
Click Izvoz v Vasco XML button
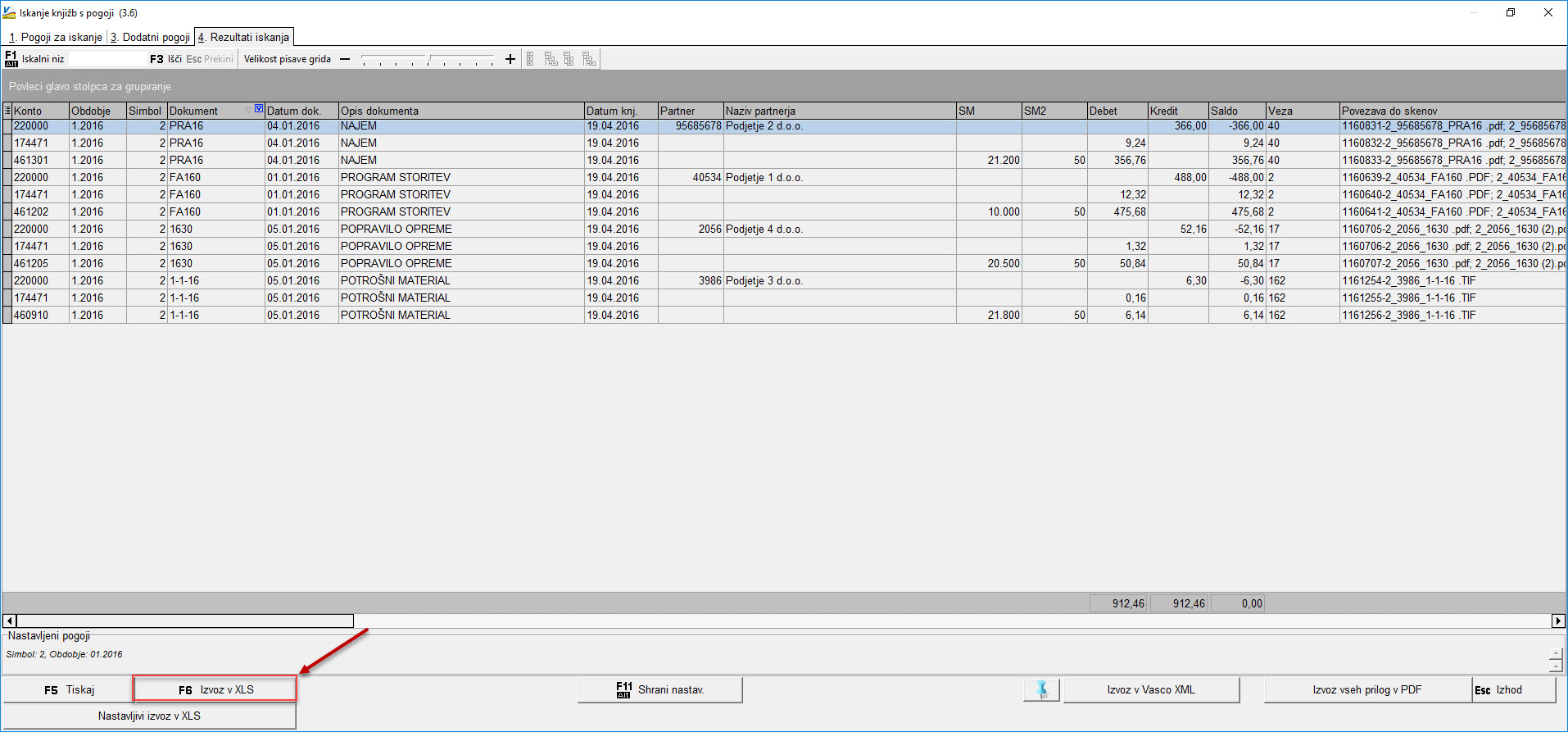[x=1151, y=689]
